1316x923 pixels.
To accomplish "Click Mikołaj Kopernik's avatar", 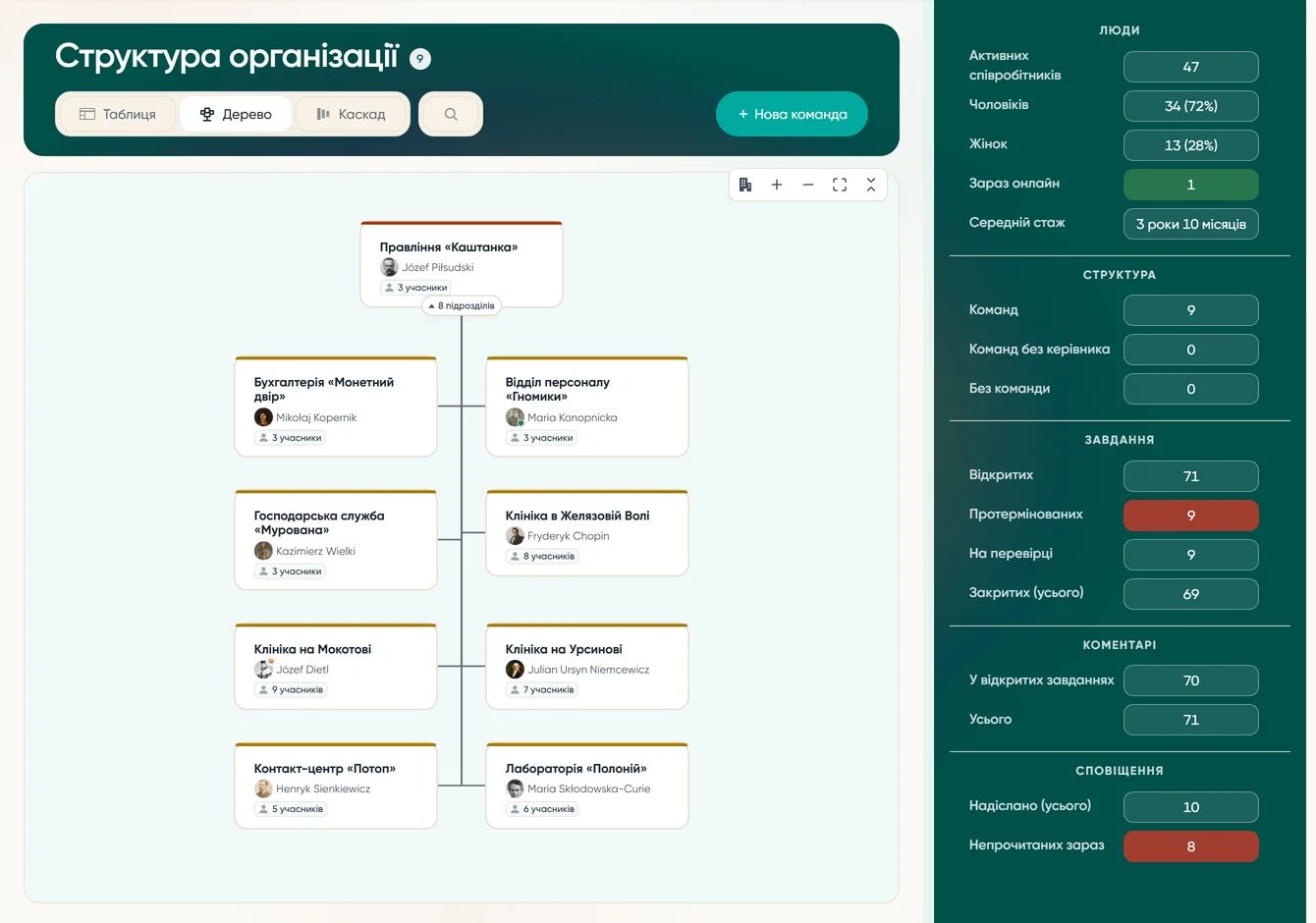I will (263, 417).
